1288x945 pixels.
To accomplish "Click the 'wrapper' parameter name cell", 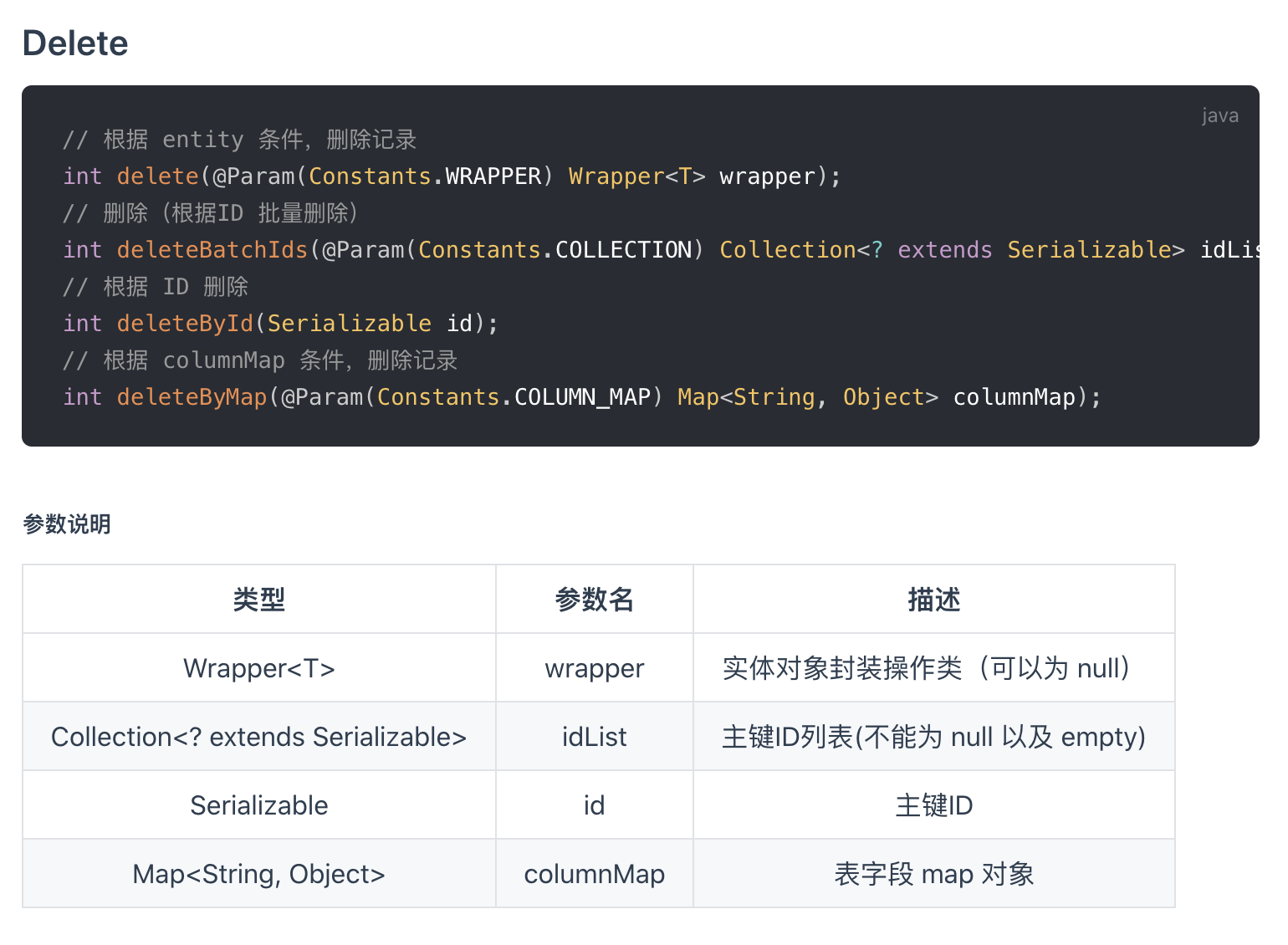I will (x=595, y=668).
